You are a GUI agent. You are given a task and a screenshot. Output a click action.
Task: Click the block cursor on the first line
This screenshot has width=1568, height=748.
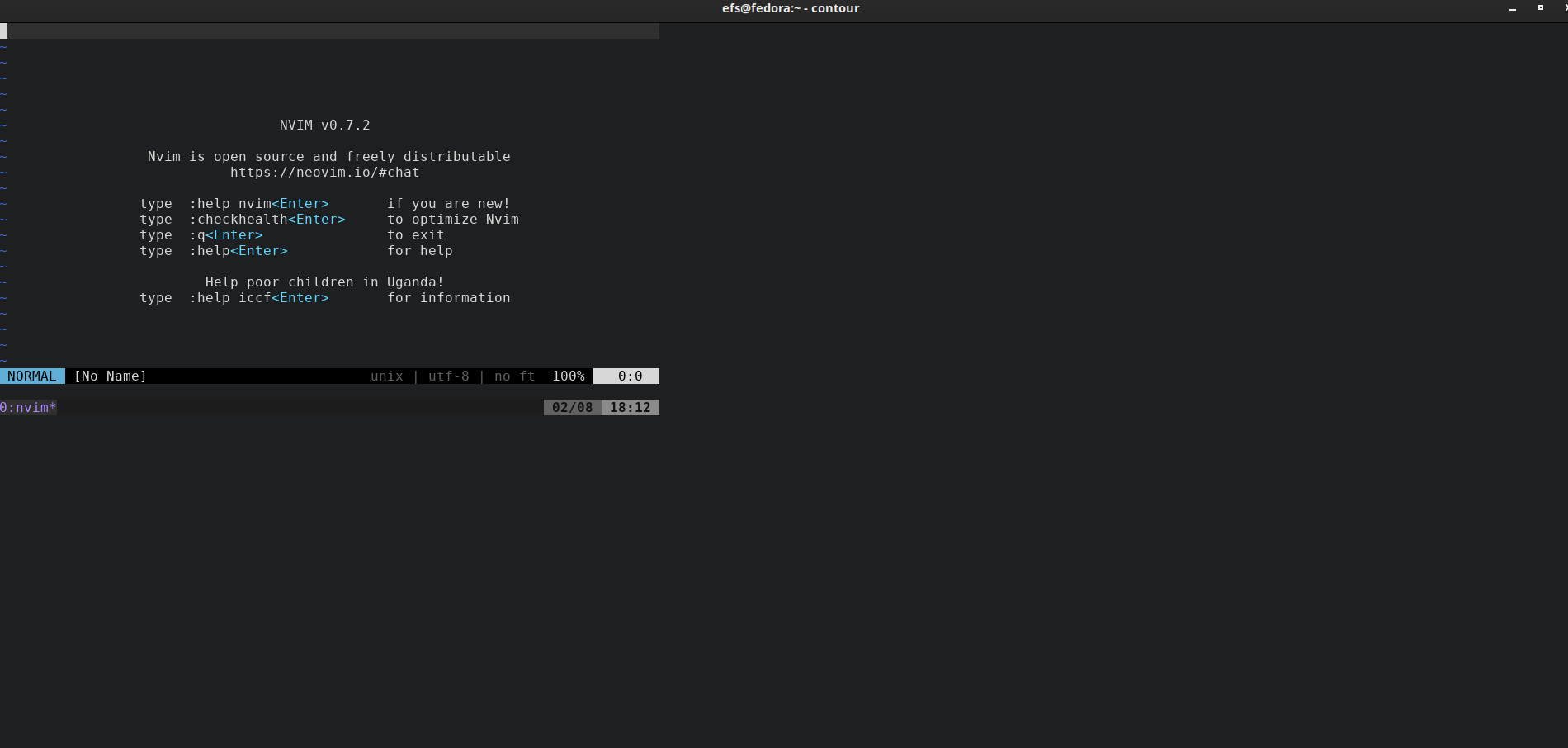point(3,31)
